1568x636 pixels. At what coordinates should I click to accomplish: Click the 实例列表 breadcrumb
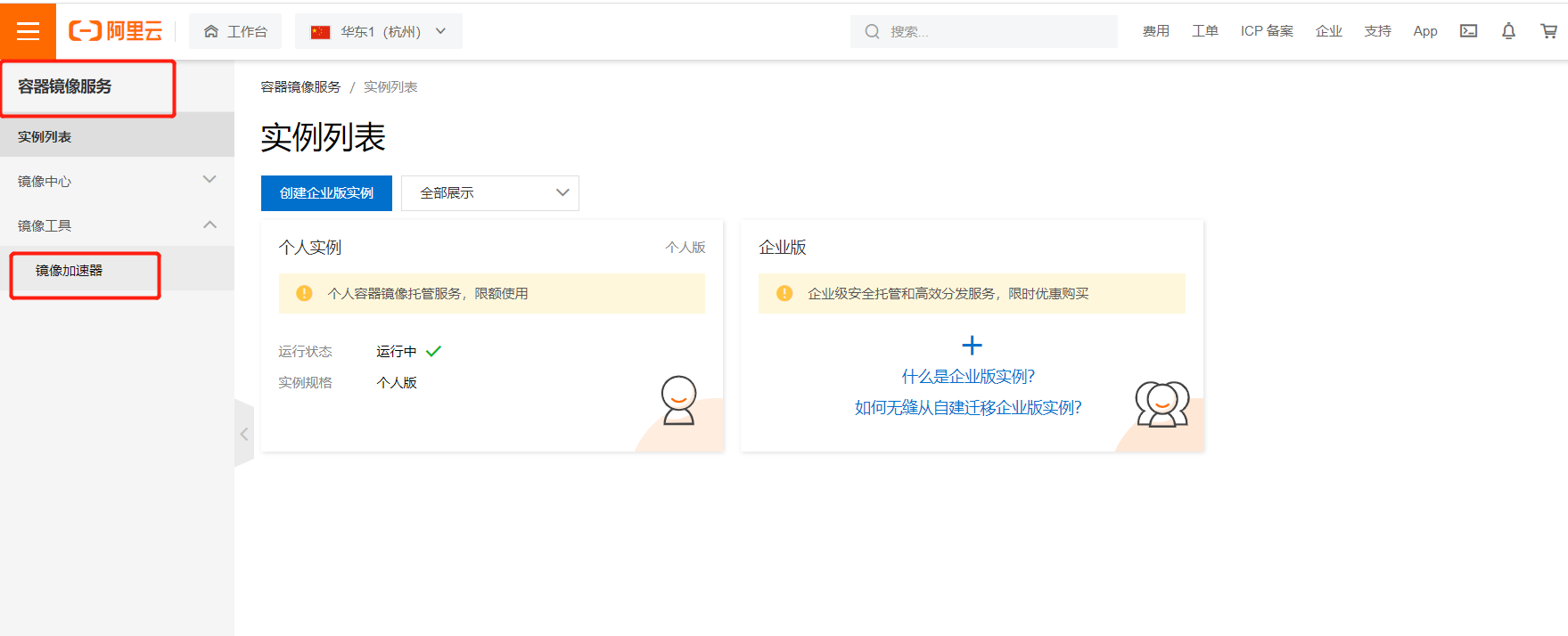(390, 86)
